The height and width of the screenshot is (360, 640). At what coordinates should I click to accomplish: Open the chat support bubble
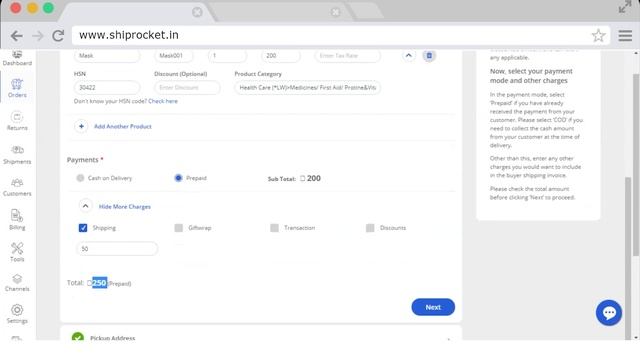tap(609, 313)
